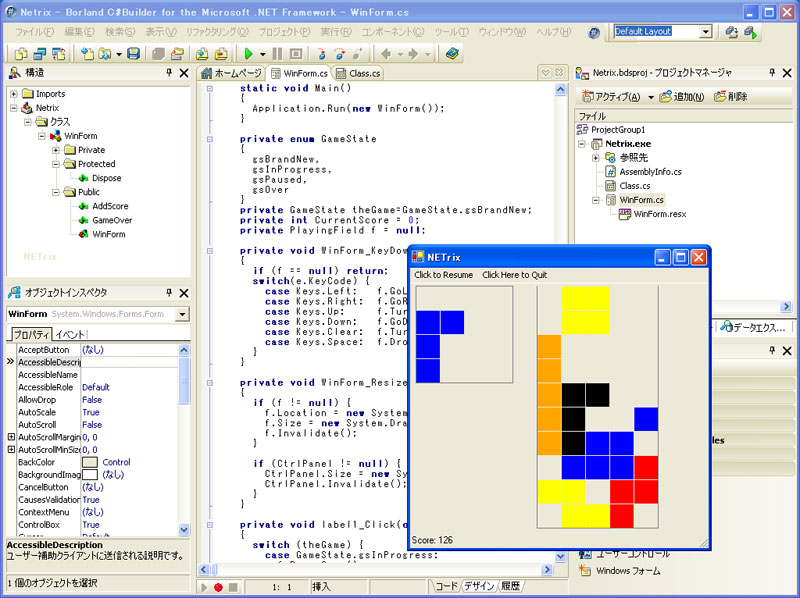Expand the Private folder in structure tree

(x=56, y=150)
